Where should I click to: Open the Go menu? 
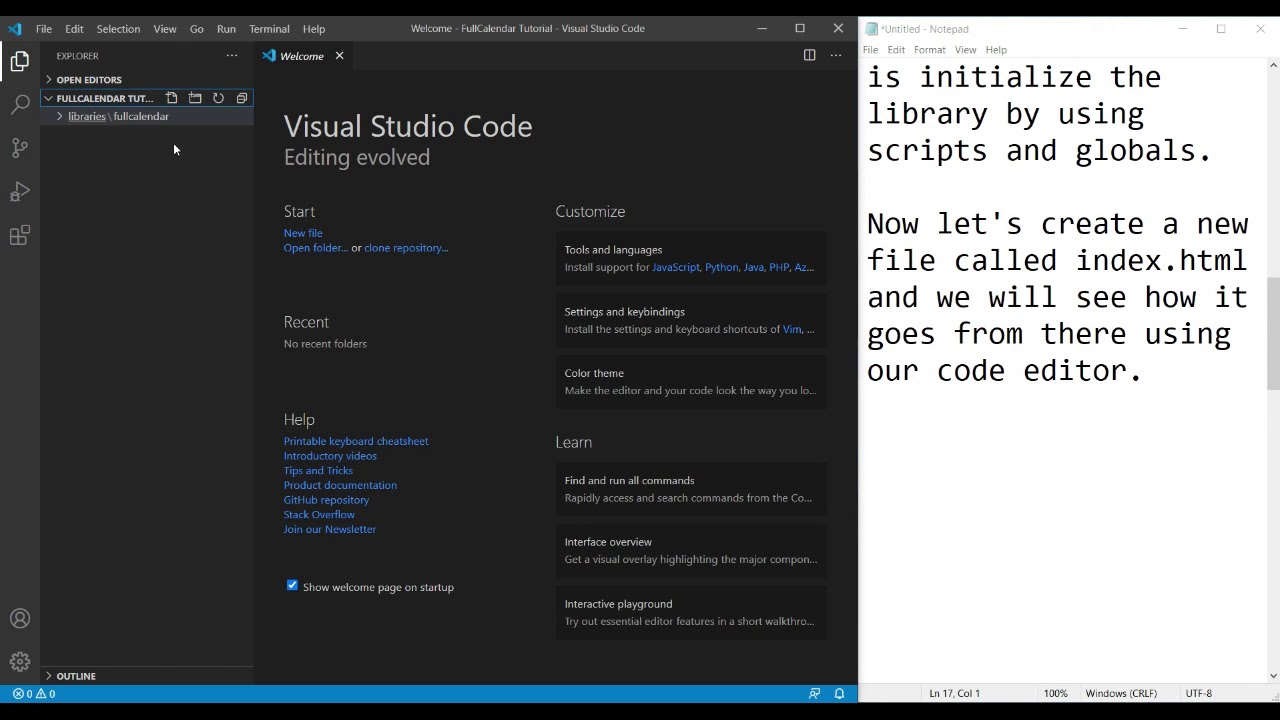(196, 28)
